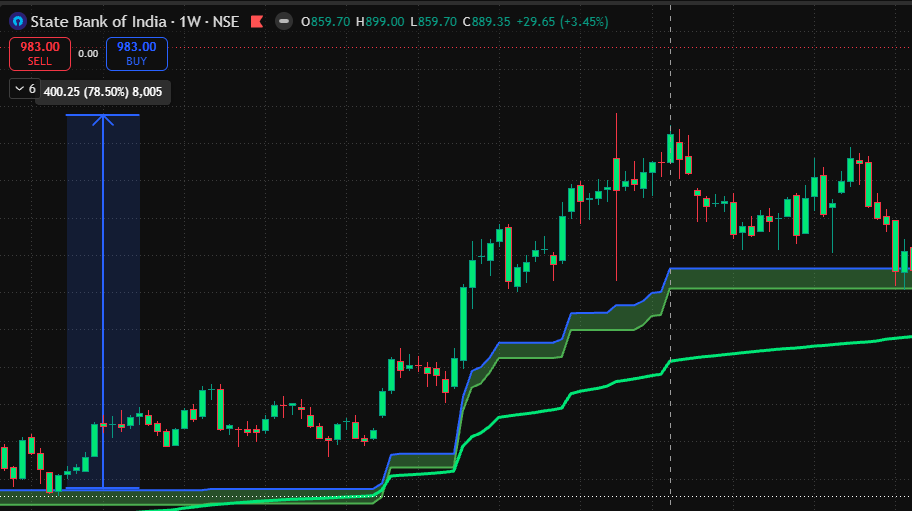
Task: Open the State Bank of India symbol title
Action: [x=134, y=22]
